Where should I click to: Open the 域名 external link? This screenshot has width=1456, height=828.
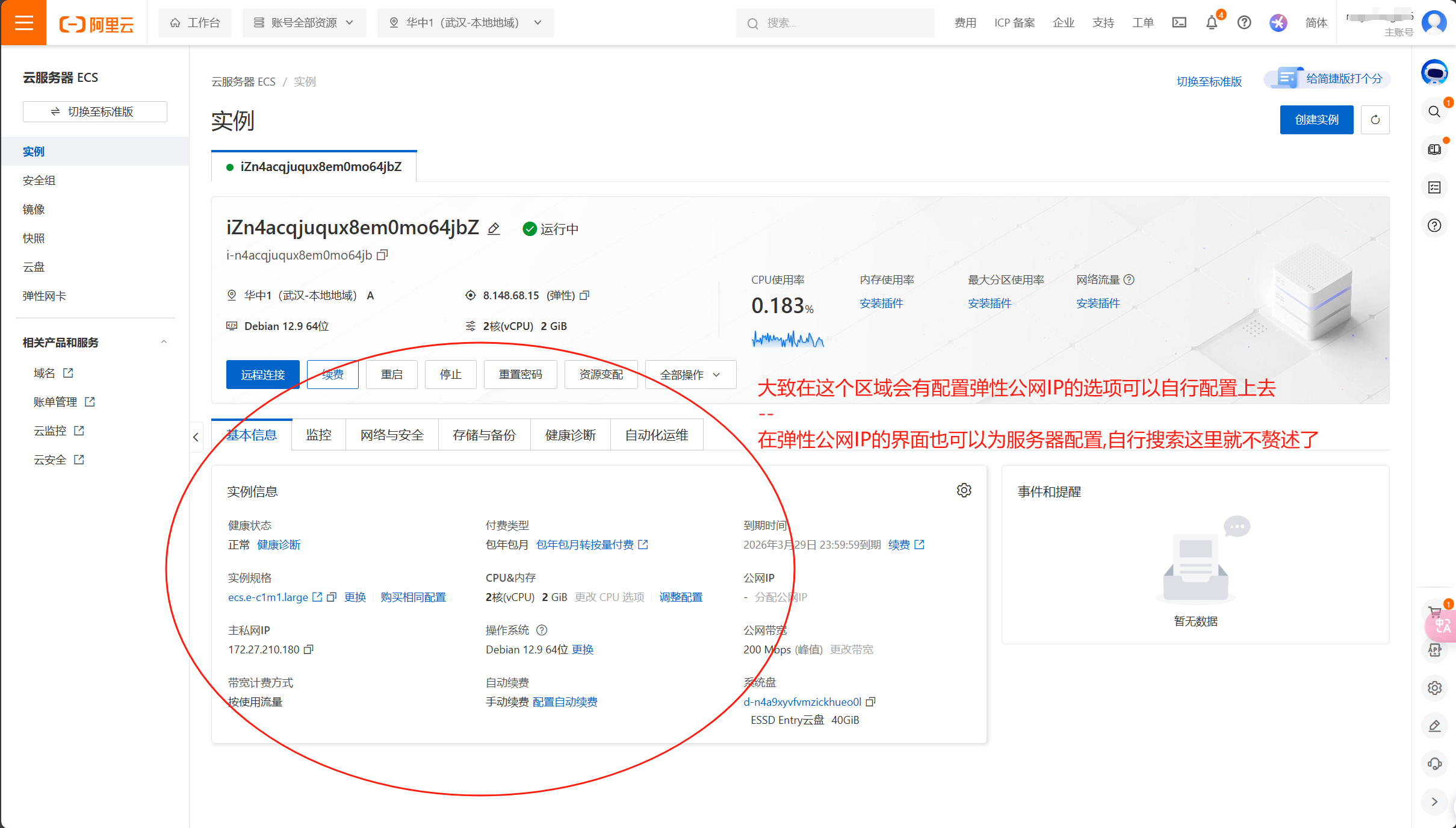click(x=53, y=373)
